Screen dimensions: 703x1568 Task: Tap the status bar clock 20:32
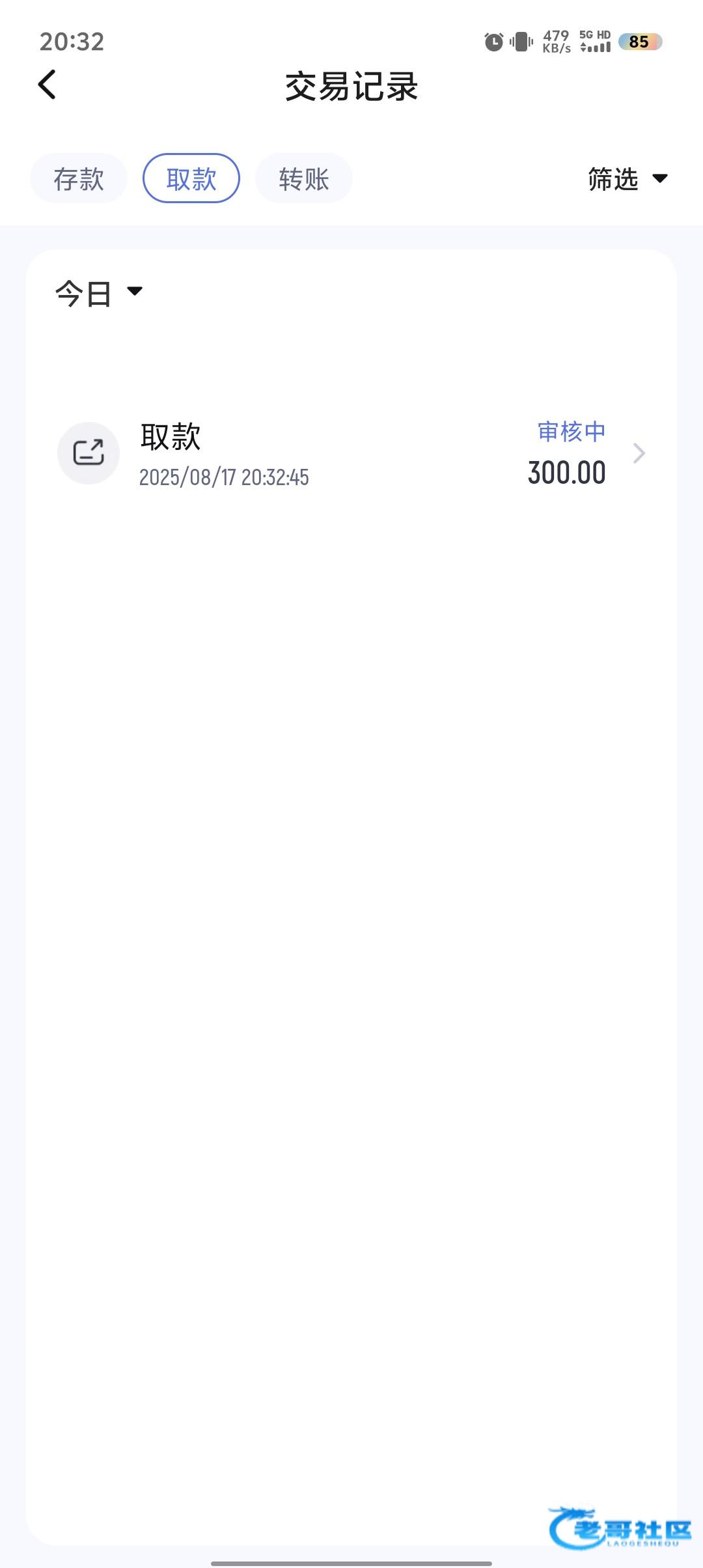(x=72, y=42)
